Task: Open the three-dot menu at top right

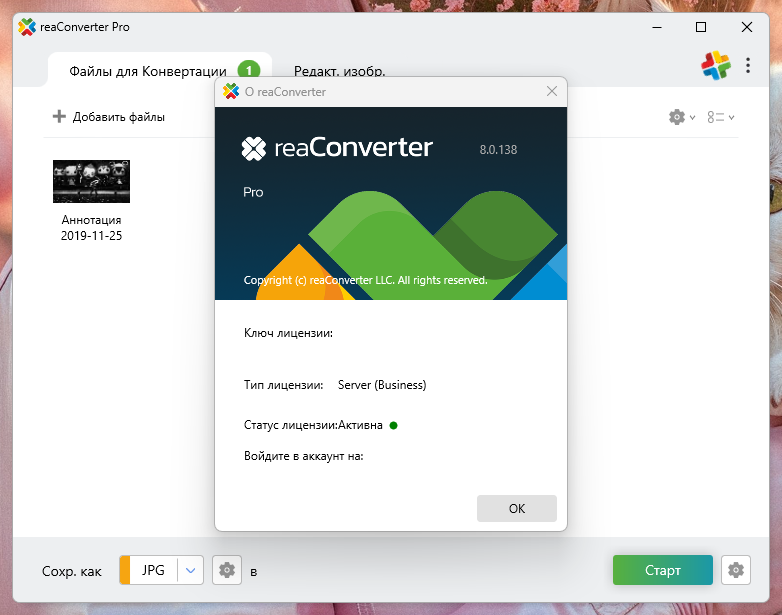Action: (748, 66)
